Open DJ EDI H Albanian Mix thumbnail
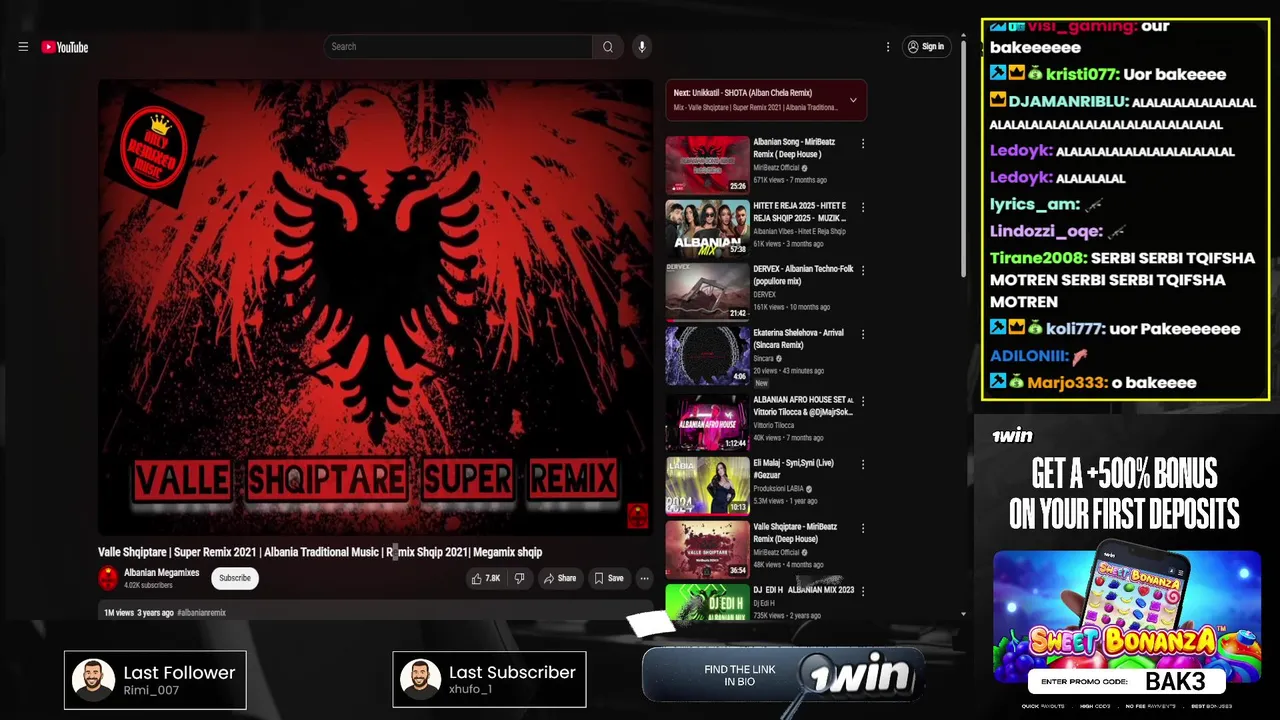Viewport: 1280px width, 720px height. coord(707,603)
